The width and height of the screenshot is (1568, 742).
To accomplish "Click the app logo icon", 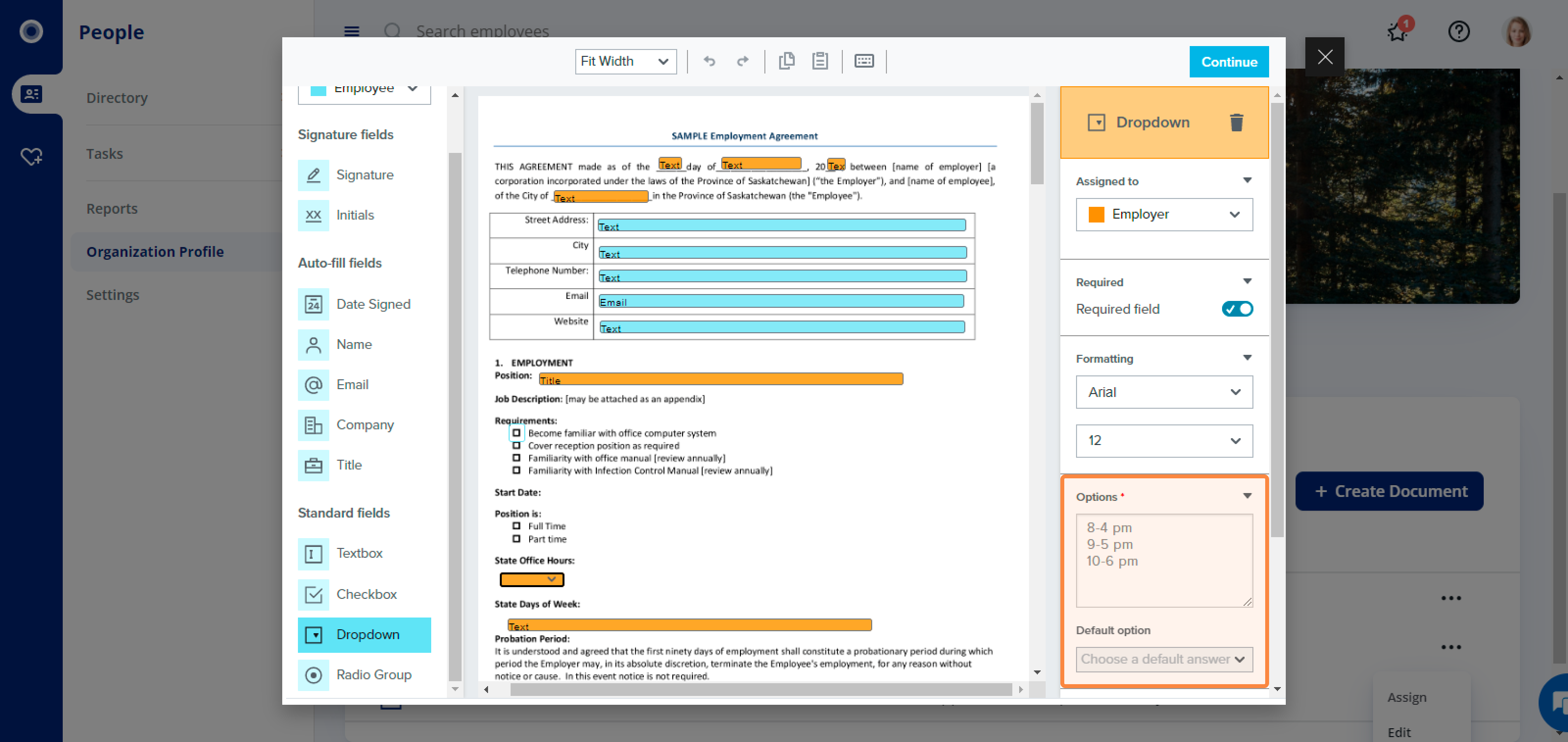I will tap(31, 31).
